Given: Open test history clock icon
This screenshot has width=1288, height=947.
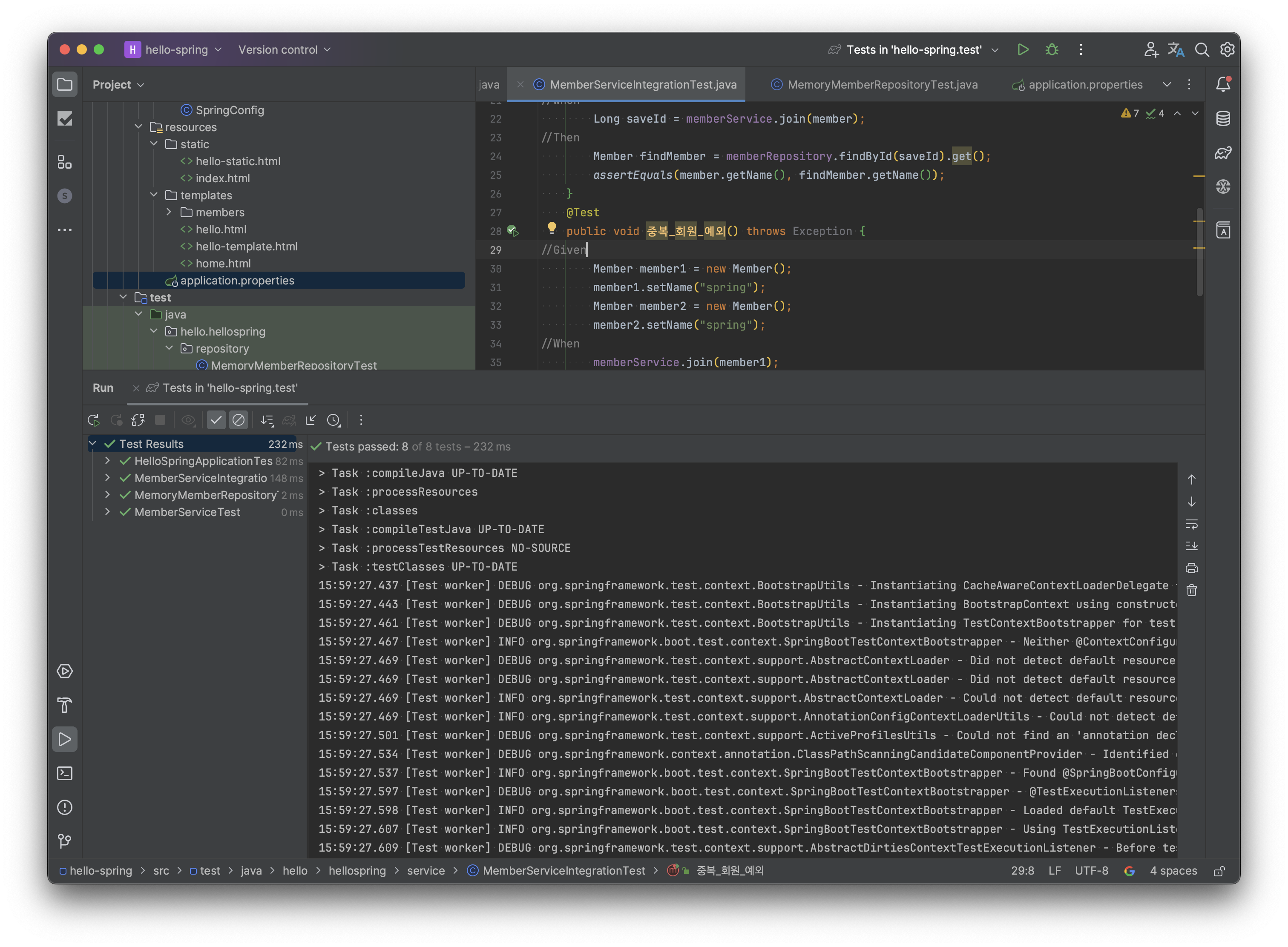Looking at the screenshot, I should [x=333, y=420].
